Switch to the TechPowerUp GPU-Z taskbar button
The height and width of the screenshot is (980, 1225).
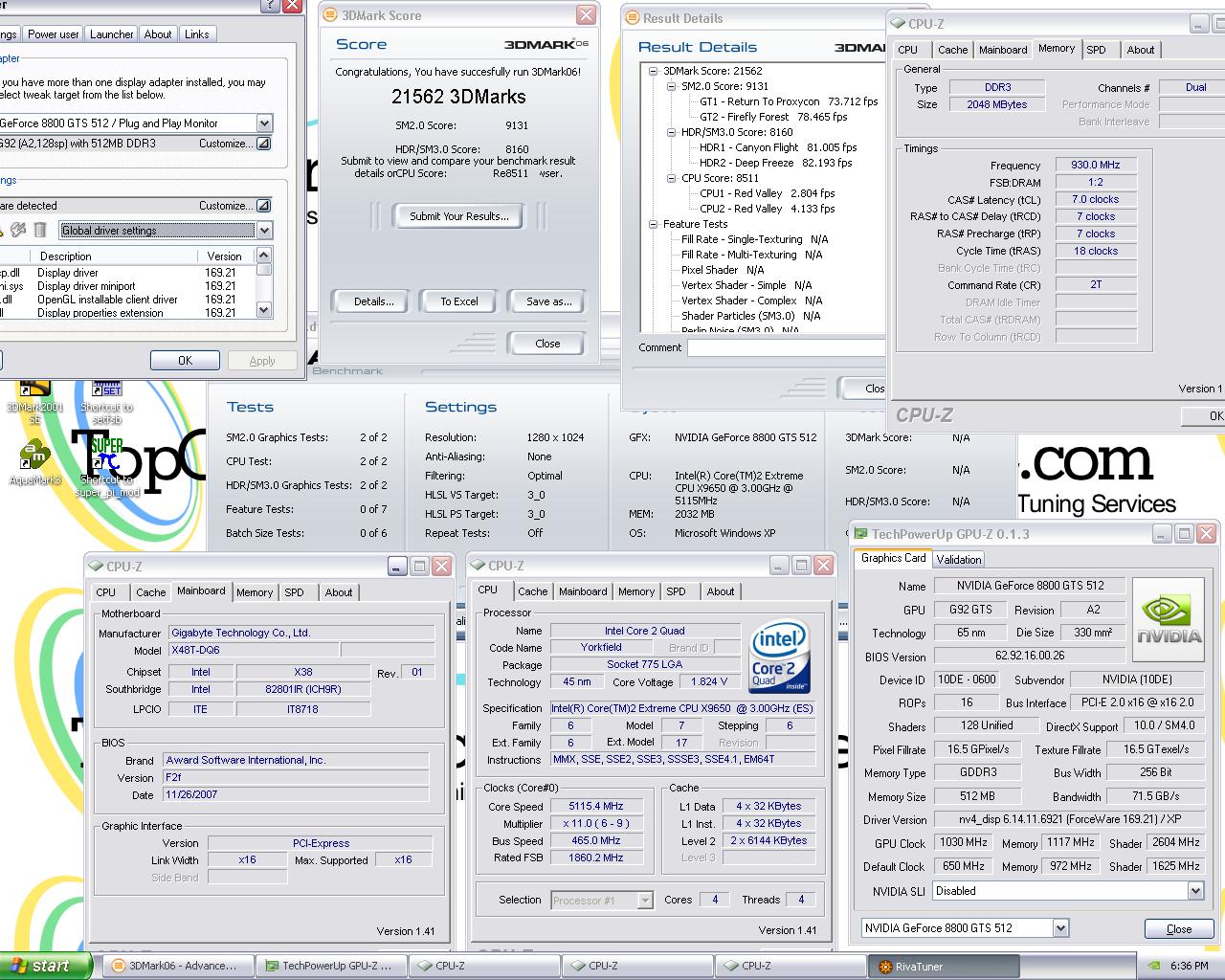tap(332, 966)
